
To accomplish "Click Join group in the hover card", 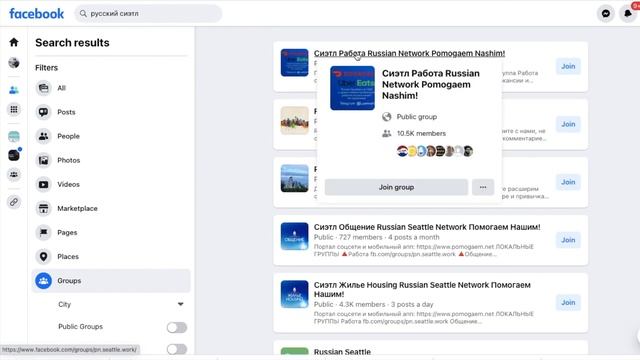I will pyautogui.click(x=396, y=187).
